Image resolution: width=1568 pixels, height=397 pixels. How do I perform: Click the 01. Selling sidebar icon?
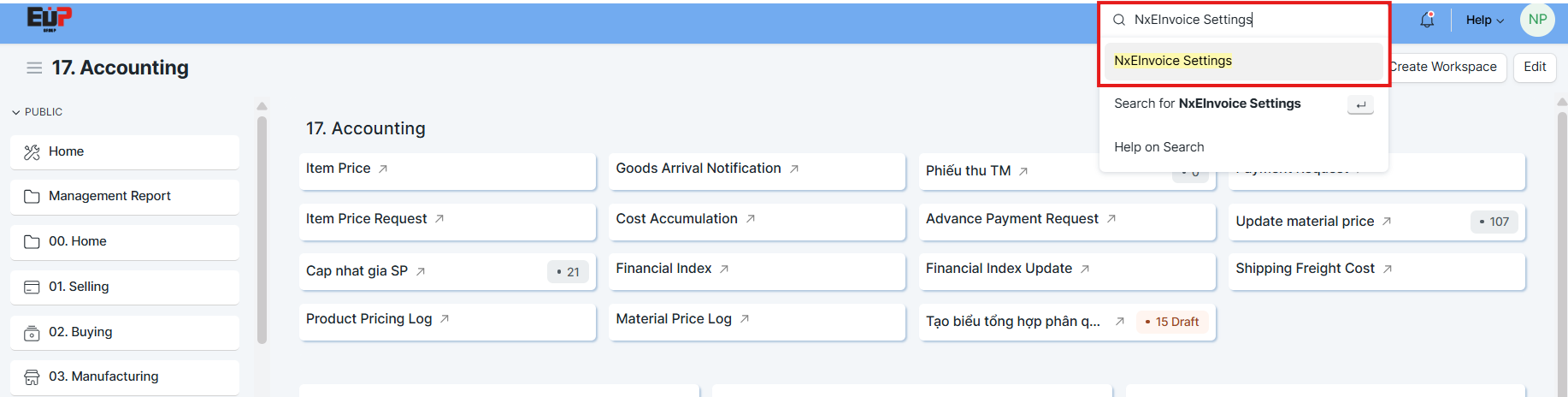(x=32, y=287)
